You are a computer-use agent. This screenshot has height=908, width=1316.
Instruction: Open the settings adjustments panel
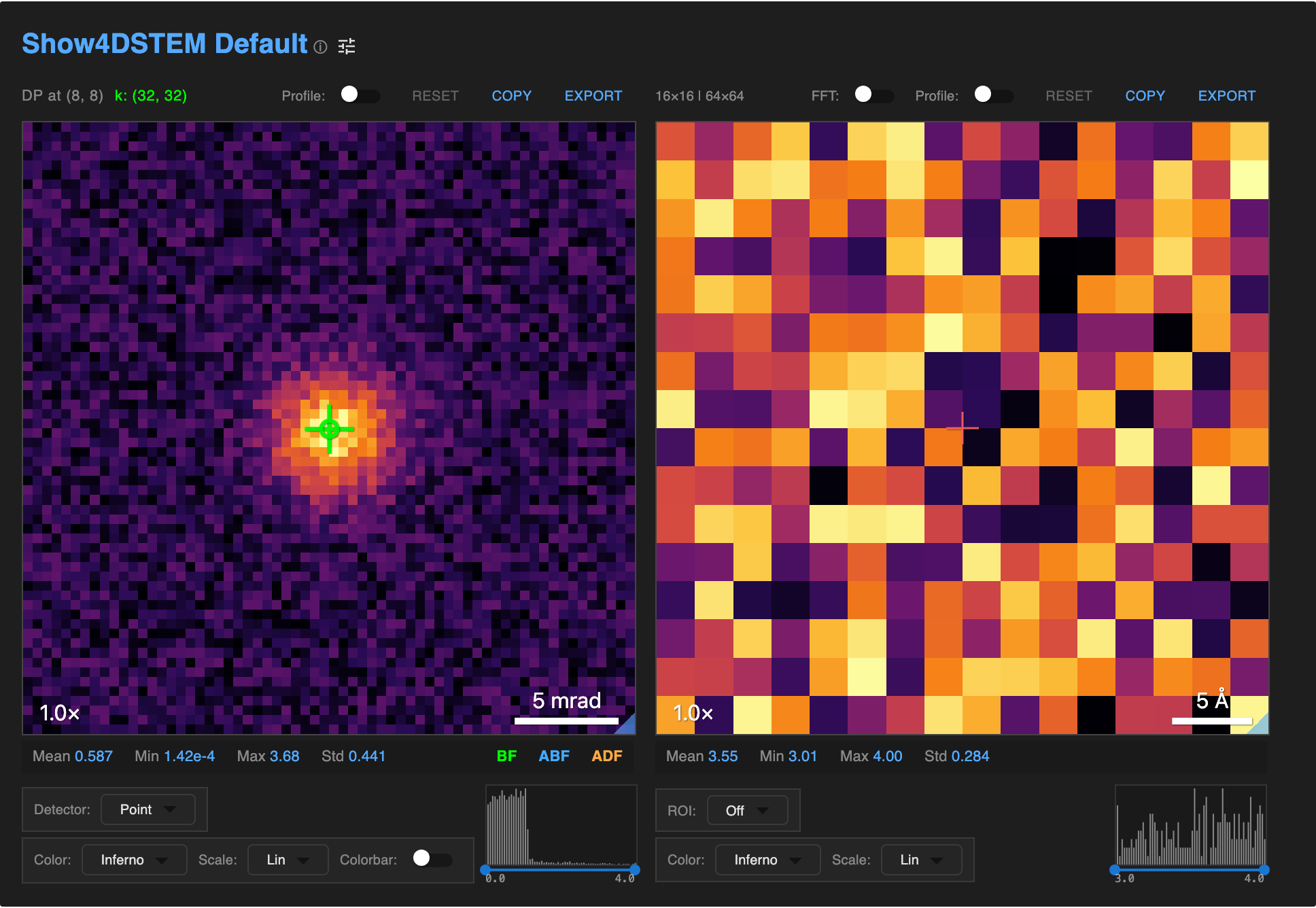tap(347, 46)
